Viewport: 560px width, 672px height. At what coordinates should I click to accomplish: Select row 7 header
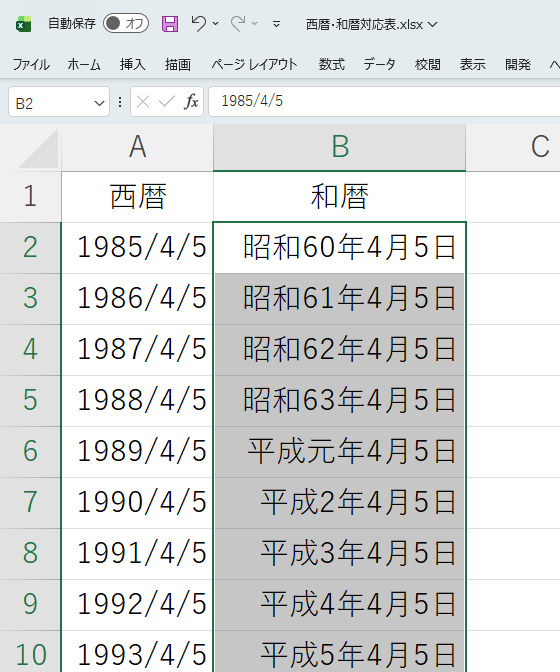tap(30, 503)
